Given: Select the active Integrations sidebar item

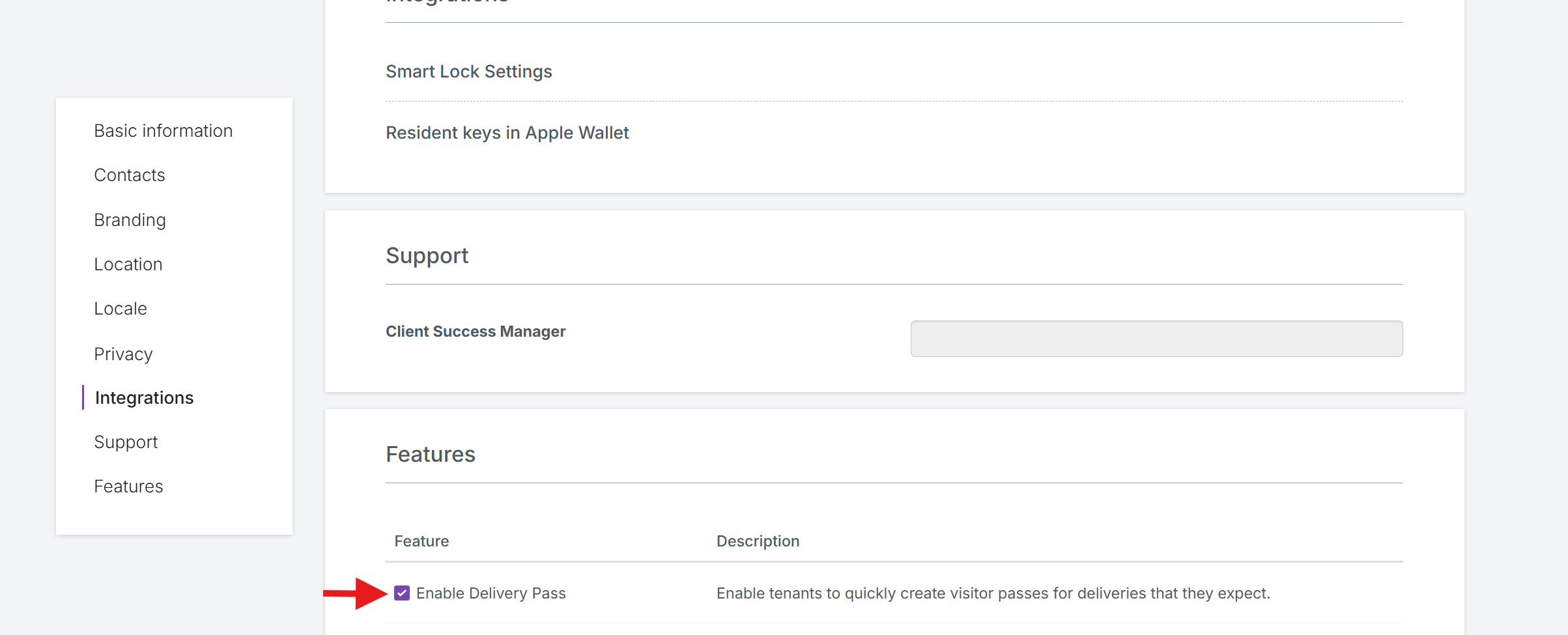Looking at the screenshot, I should pos(144,398).
